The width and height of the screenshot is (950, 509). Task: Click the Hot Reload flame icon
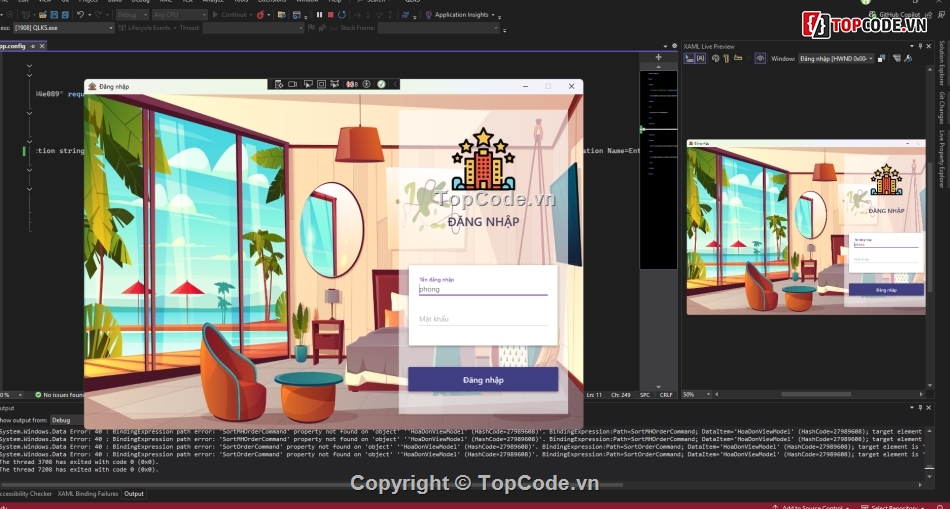(261, 15)
